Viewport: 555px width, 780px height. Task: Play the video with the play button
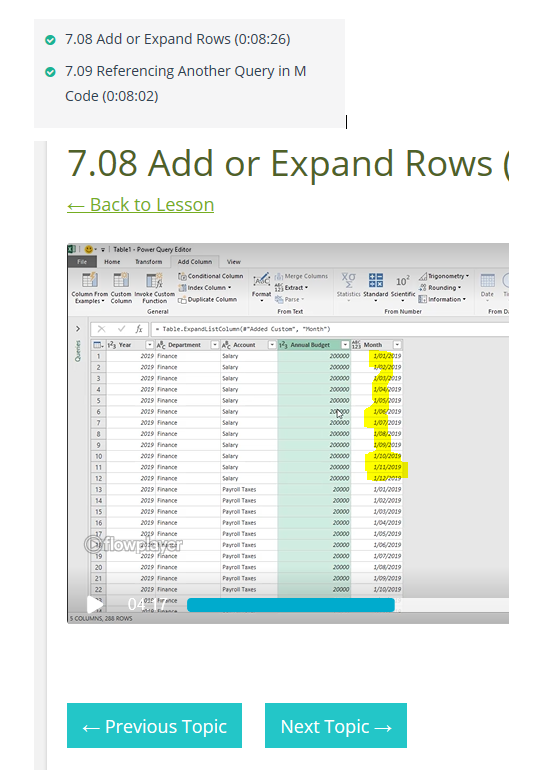pos(94,604)
